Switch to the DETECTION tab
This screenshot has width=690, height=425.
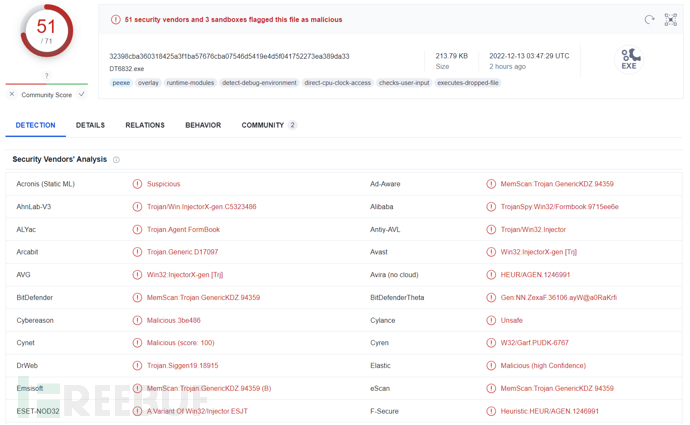tap(36, 125)
